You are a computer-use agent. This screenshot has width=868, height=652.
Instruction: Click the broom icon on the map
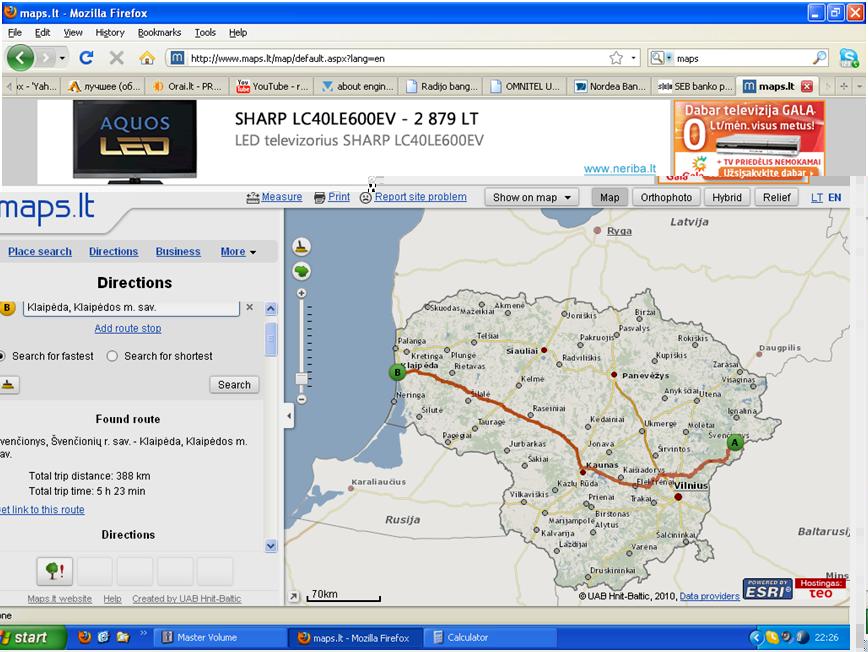click(302, 247)
